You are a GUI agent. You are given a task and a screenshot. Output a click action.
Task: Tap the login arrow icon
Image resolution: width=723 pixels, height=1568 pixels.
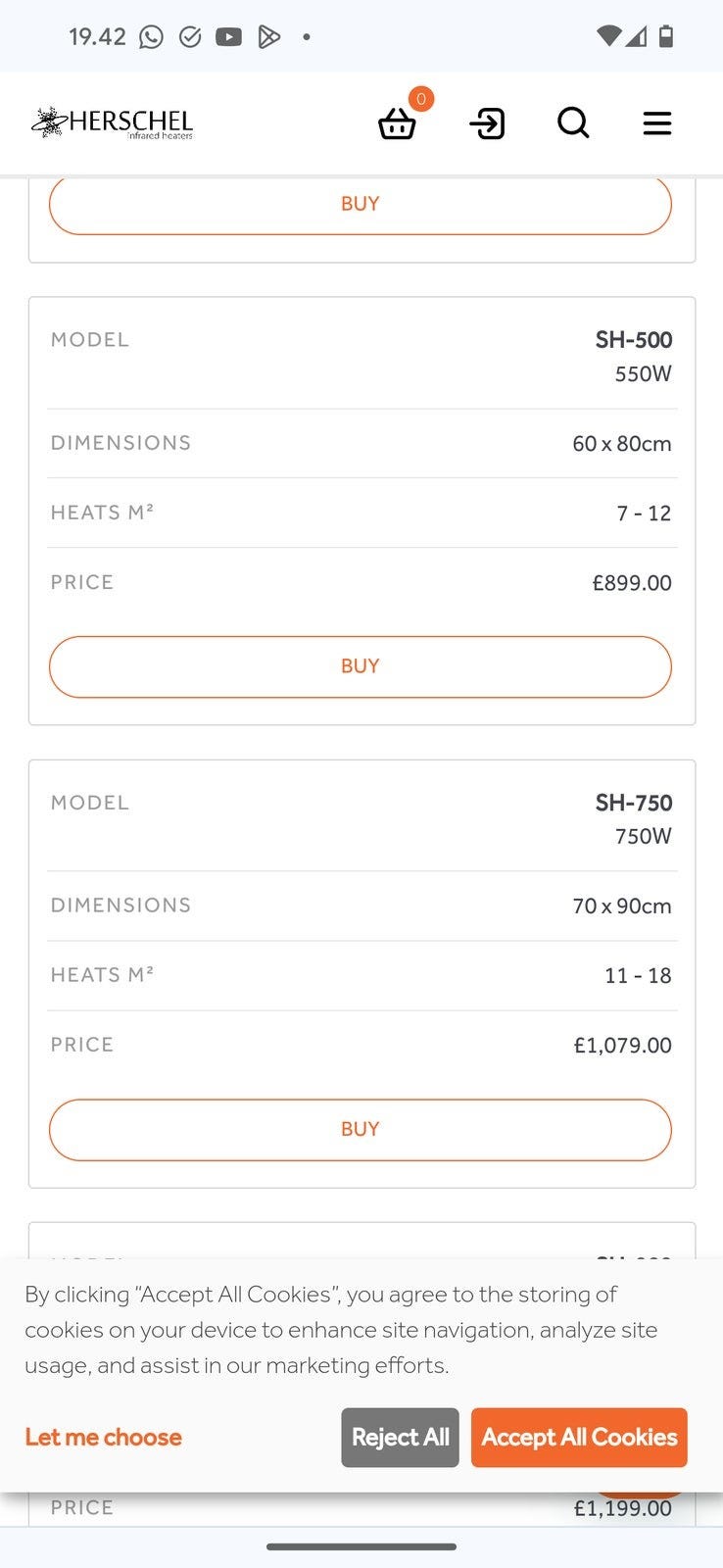click(487, 123)
